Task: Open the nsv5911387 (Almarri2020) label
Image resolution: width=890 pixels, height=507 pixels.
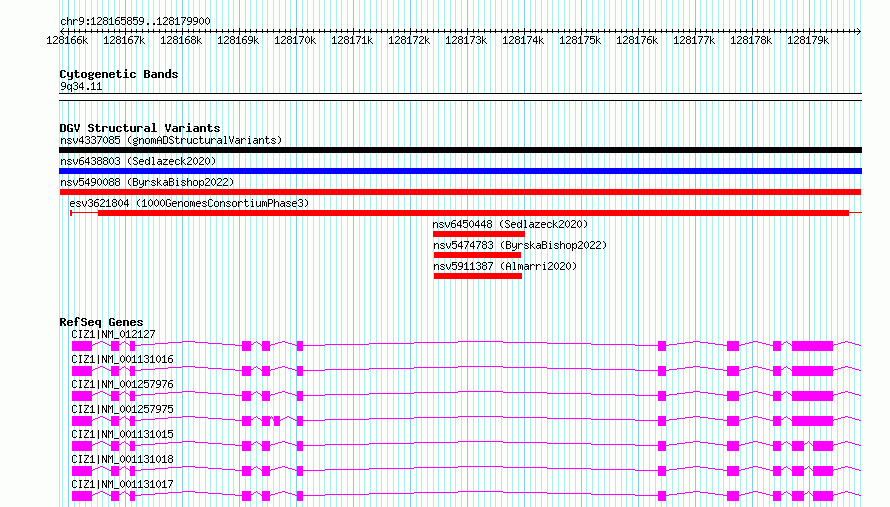Action: [505, 266]
